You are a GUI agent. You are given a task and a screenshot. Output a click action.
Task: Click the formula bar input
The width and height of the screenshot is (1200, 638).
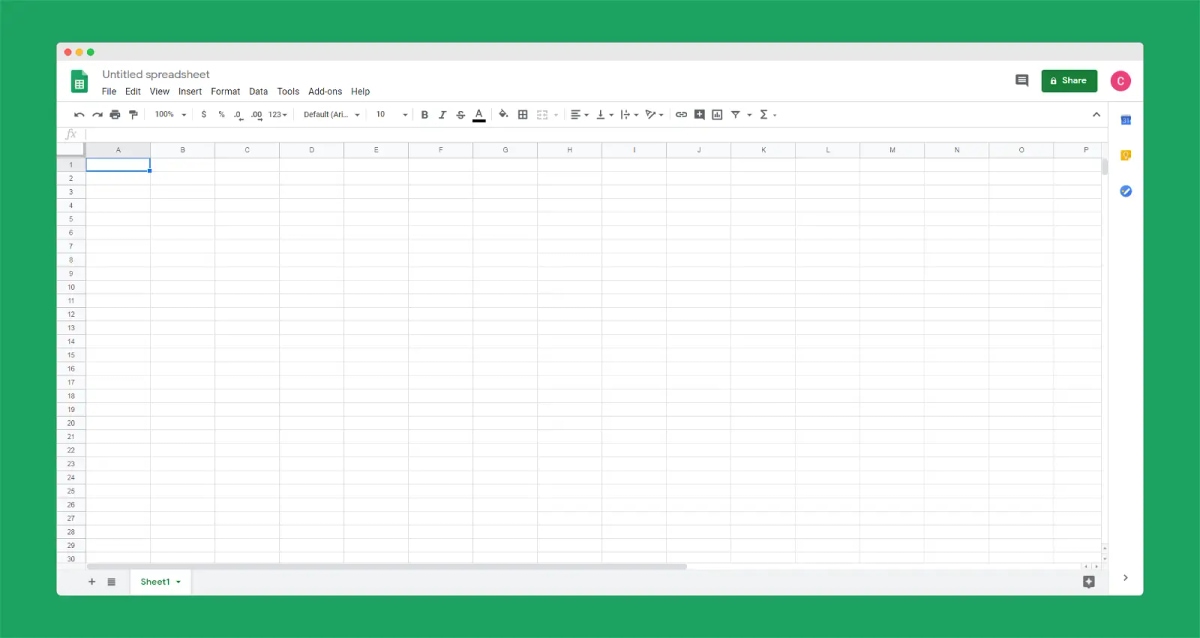coord(596,134)
